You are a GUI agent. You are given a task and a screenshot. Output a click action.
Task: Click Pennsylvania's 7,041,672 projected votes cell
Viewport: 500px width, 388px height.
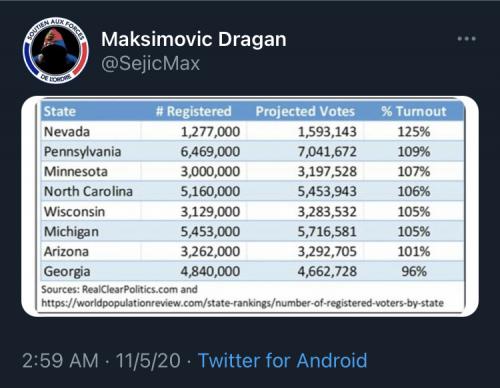click(x=327, y=152)
